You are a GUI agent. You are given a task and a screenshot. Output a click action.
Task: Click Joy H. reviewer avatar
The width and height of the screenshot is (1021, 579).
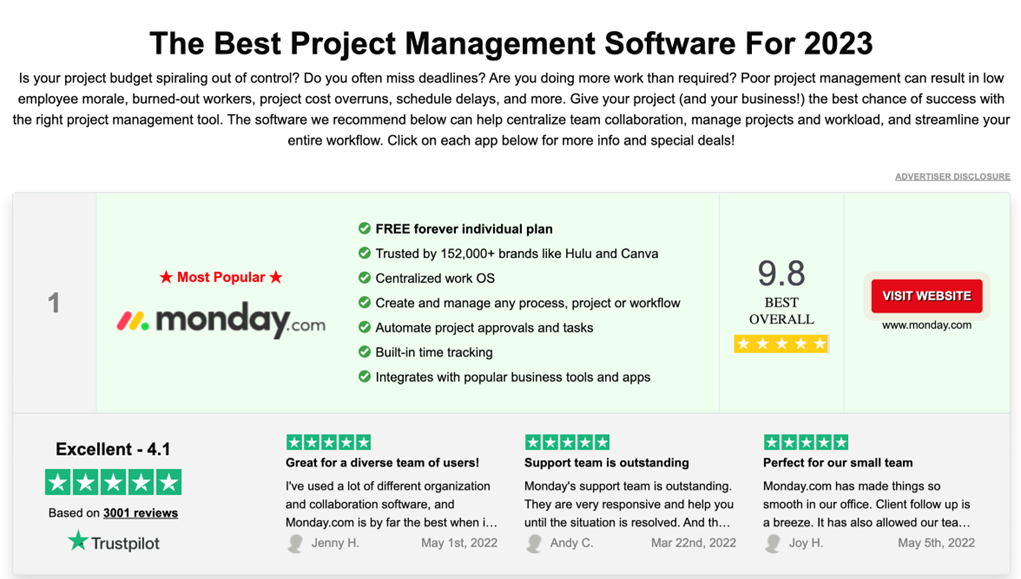(x=773, y=543)
